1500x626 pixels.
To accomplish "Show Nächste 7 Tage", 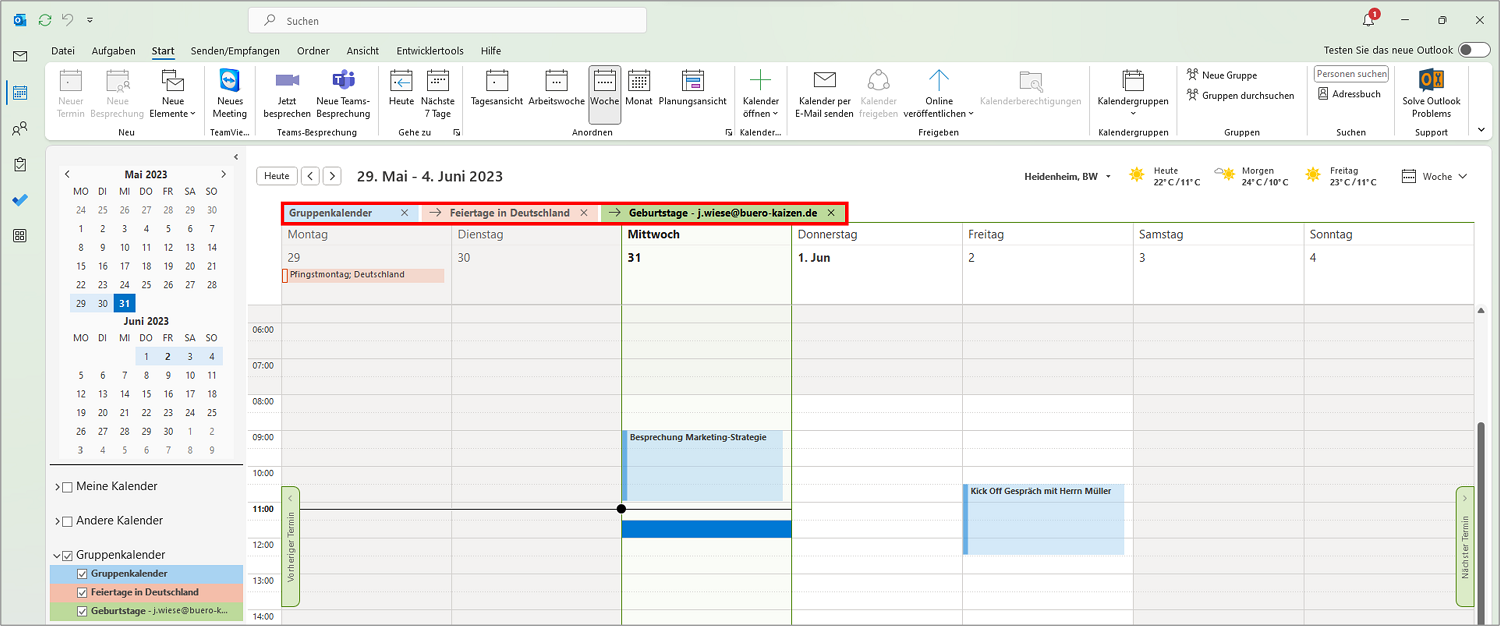I will 438,94.
